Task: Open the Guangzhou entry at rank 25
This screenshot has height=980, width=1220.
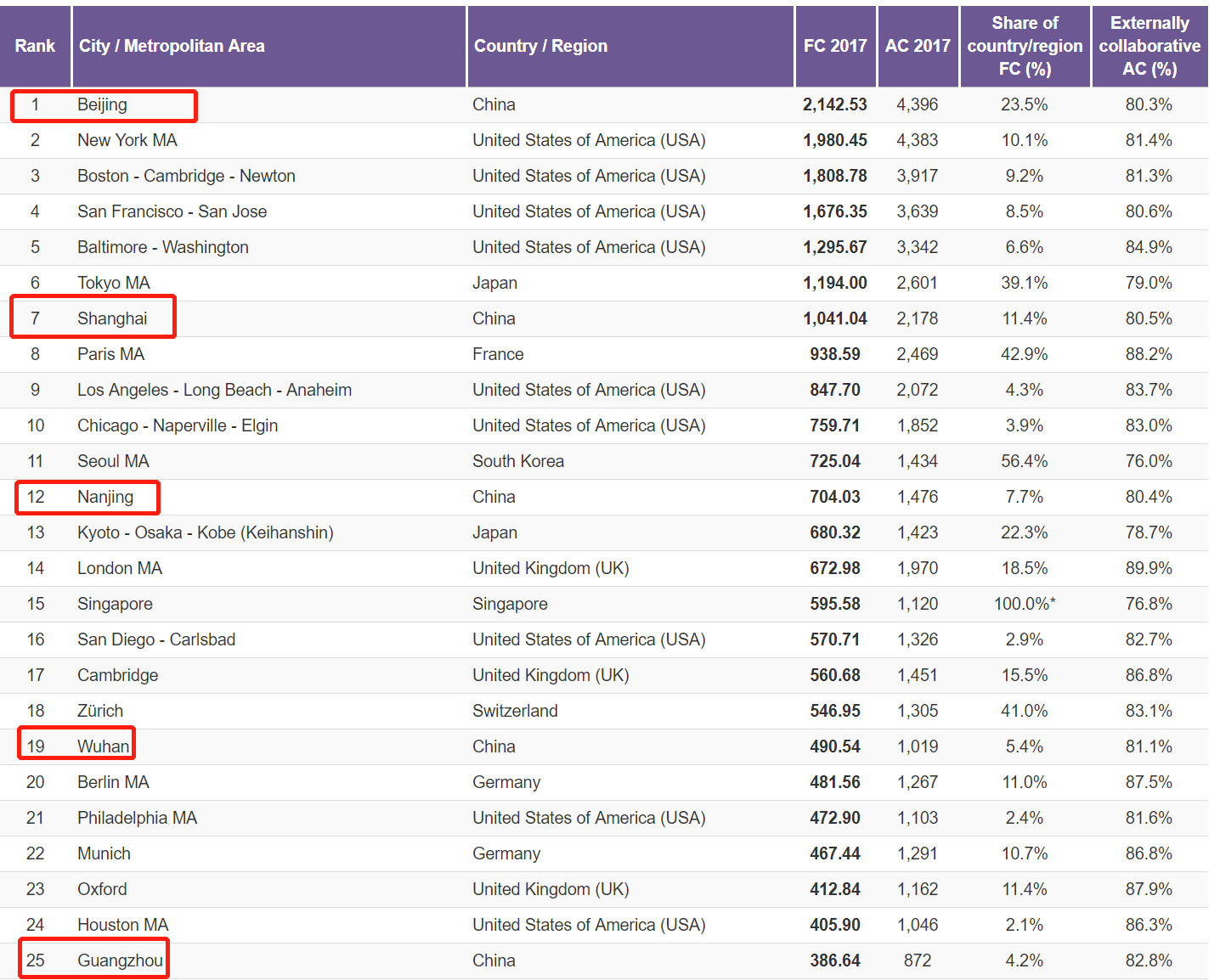Action: [120, 960]
